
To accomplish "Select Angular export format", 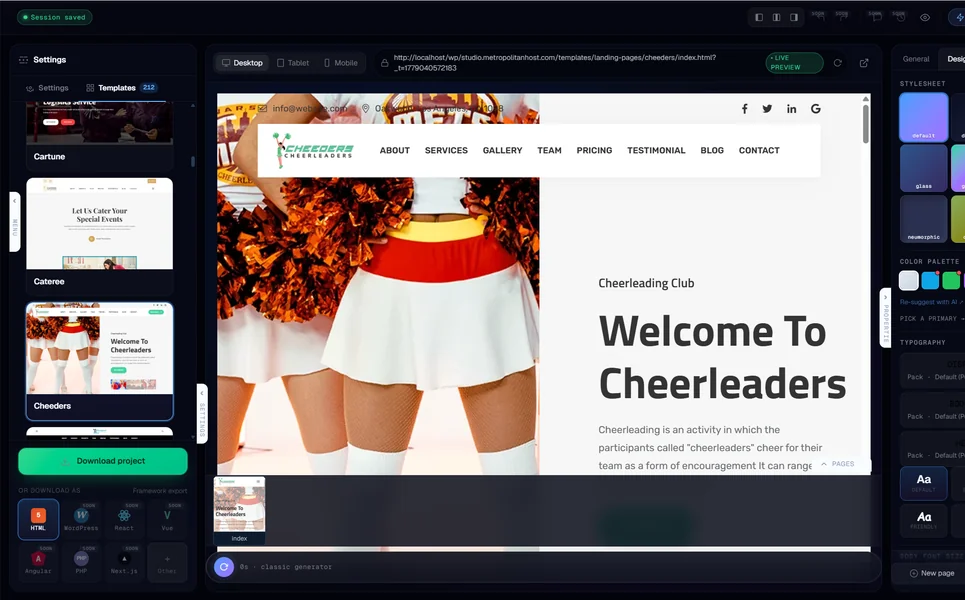I will (x=38, y=562).
